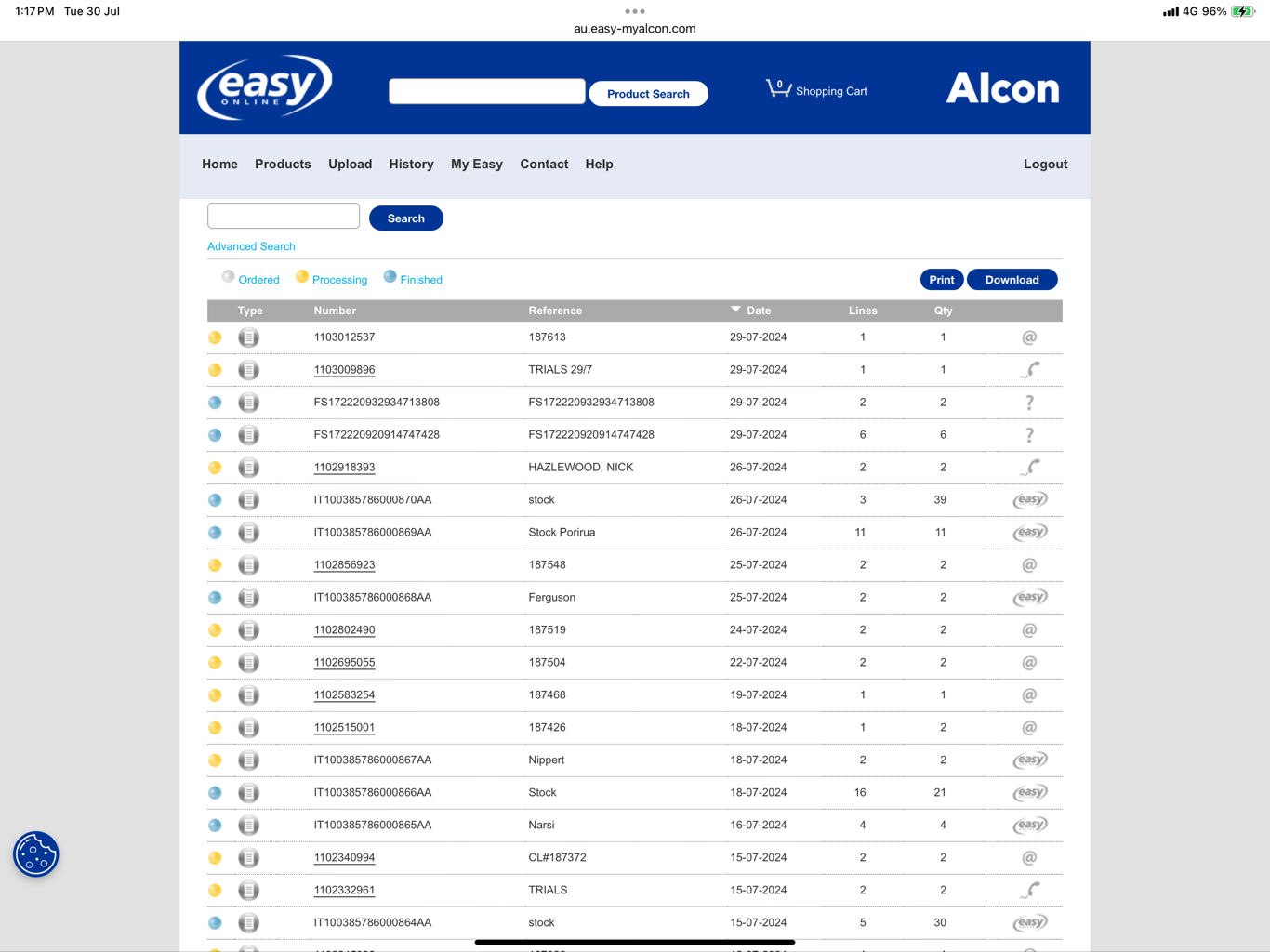The height and width of the screenshot is (952, 1270).
Task: Open the Shopping Cart icon
Action: [778, 88]
